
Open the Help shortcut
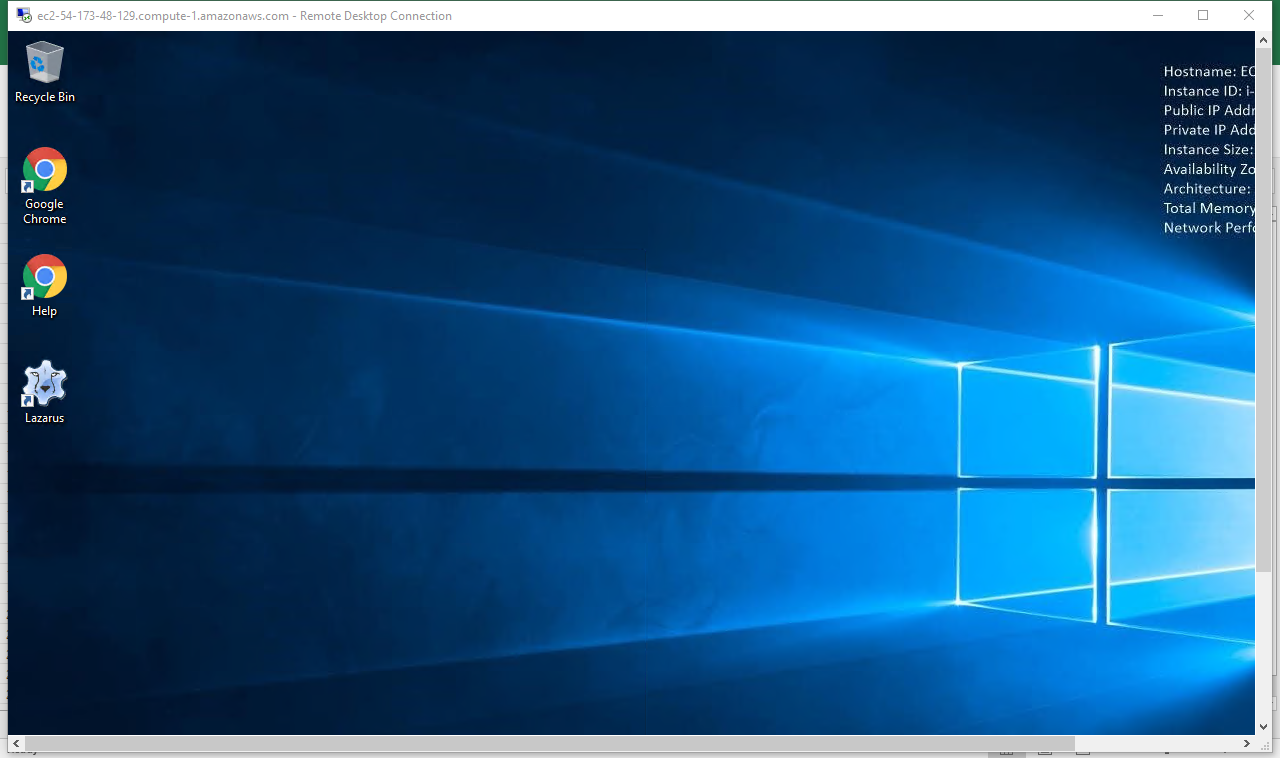(x=44, y=278)
